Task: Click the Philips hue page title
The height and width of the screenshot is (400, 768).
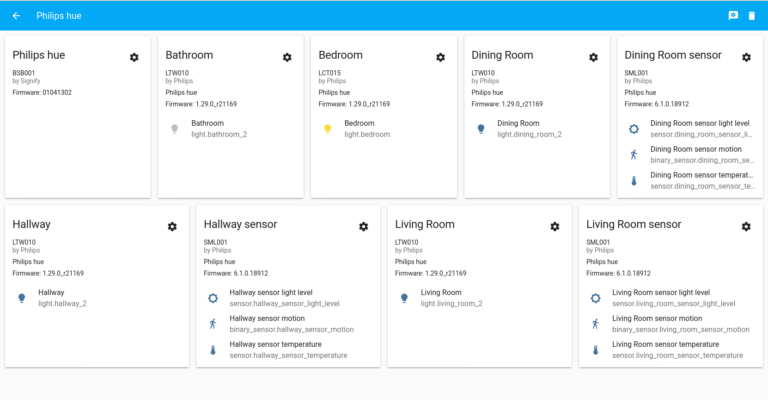Action: [x=59, y=16]
